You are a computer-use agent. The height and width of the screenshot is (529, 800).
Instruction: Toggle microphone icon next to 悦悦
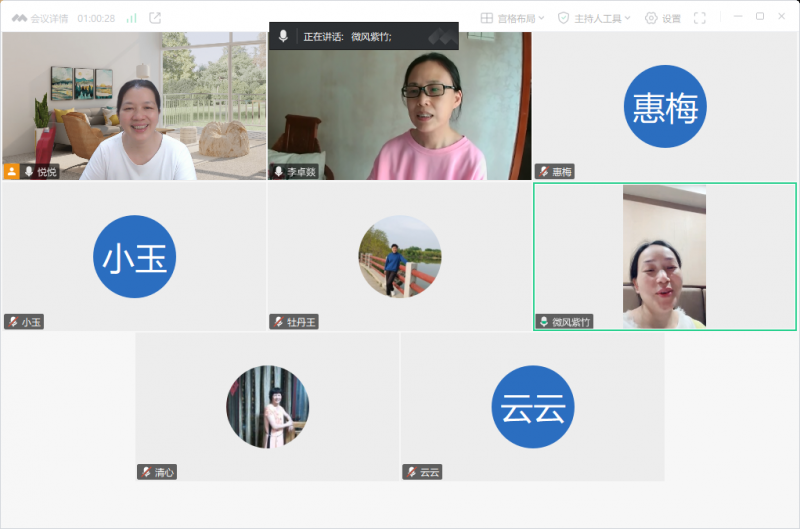(x=29, y=171)
